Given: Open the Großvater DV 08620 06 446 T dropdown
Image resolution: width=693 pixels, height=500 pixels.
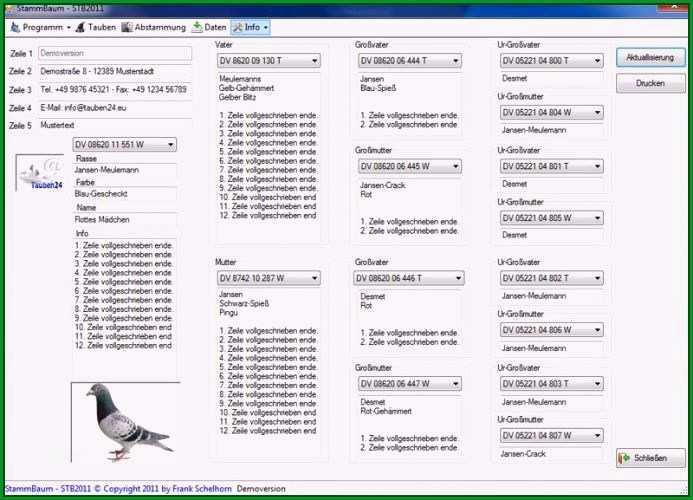Looking at the screenshot, I should click(x=408, y=278).
